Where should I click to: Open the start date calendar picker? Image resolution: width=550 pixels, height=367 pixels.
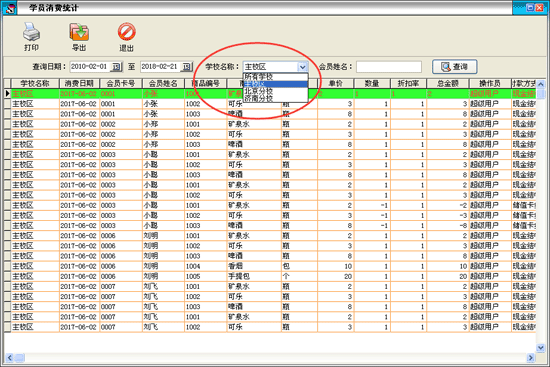coord(116,67)
